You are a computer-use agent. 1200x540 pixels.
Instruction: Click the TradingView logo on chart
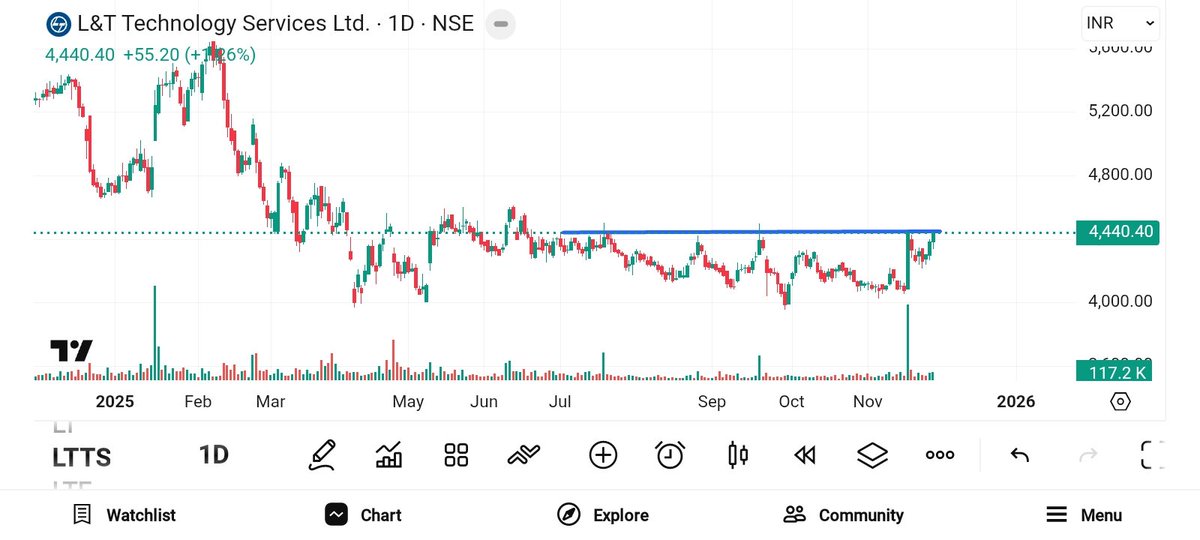coord(71,351)
